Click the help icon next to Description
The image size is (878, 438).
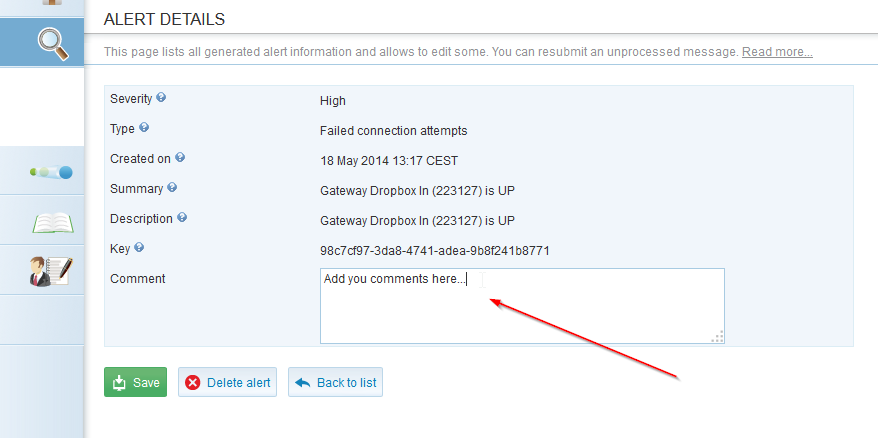click(182, 217)
